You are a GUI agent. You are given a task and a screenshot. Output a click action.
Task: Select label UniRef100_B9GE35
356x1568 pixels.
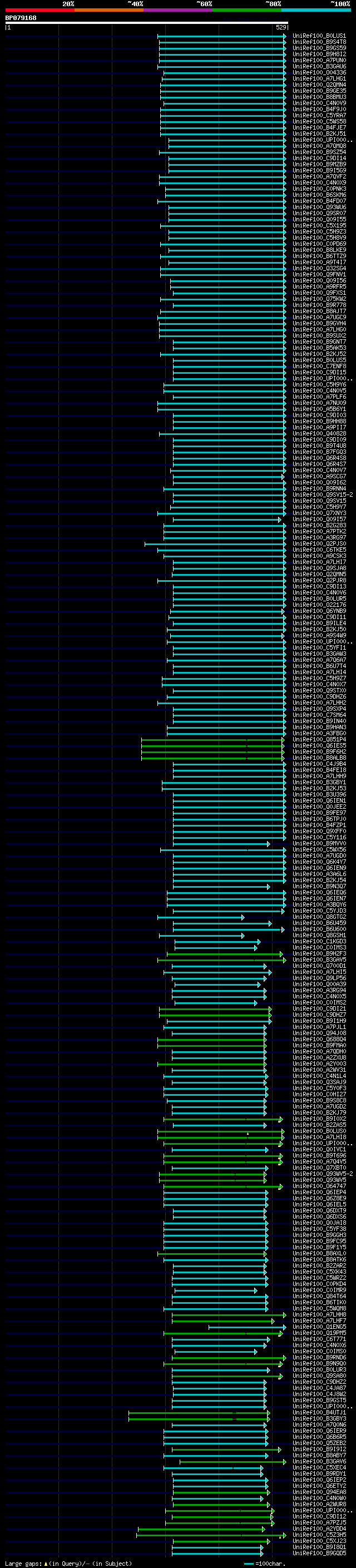[319, 91]
